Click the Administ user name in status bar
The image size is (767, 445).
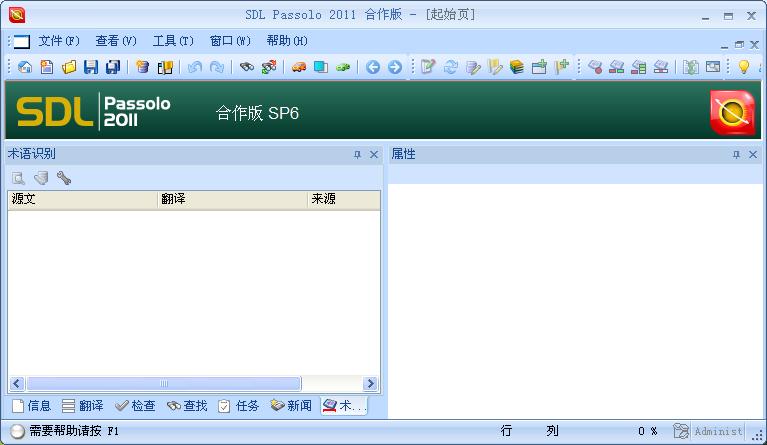[718, 431]
